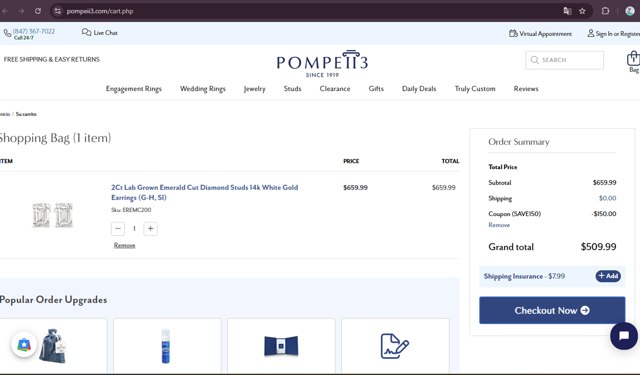Select the blue presentation box upgrade
640x375 pixels.
click(x=281, y=346)
